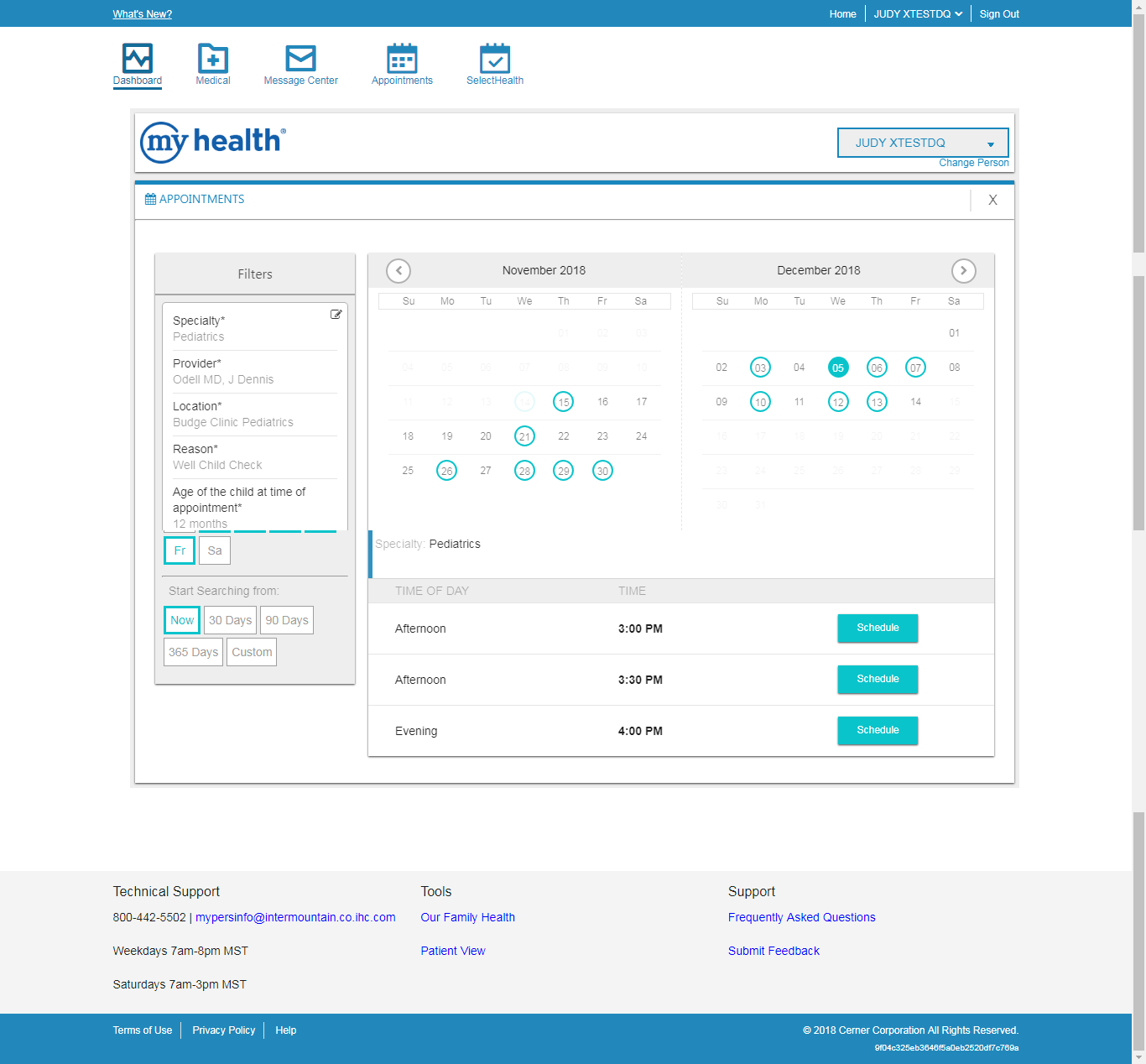Screen dimensions: 1146x1064
Task: Expand the JUDY XTESTDQ person dropdown
Action: tap(922, 143)
